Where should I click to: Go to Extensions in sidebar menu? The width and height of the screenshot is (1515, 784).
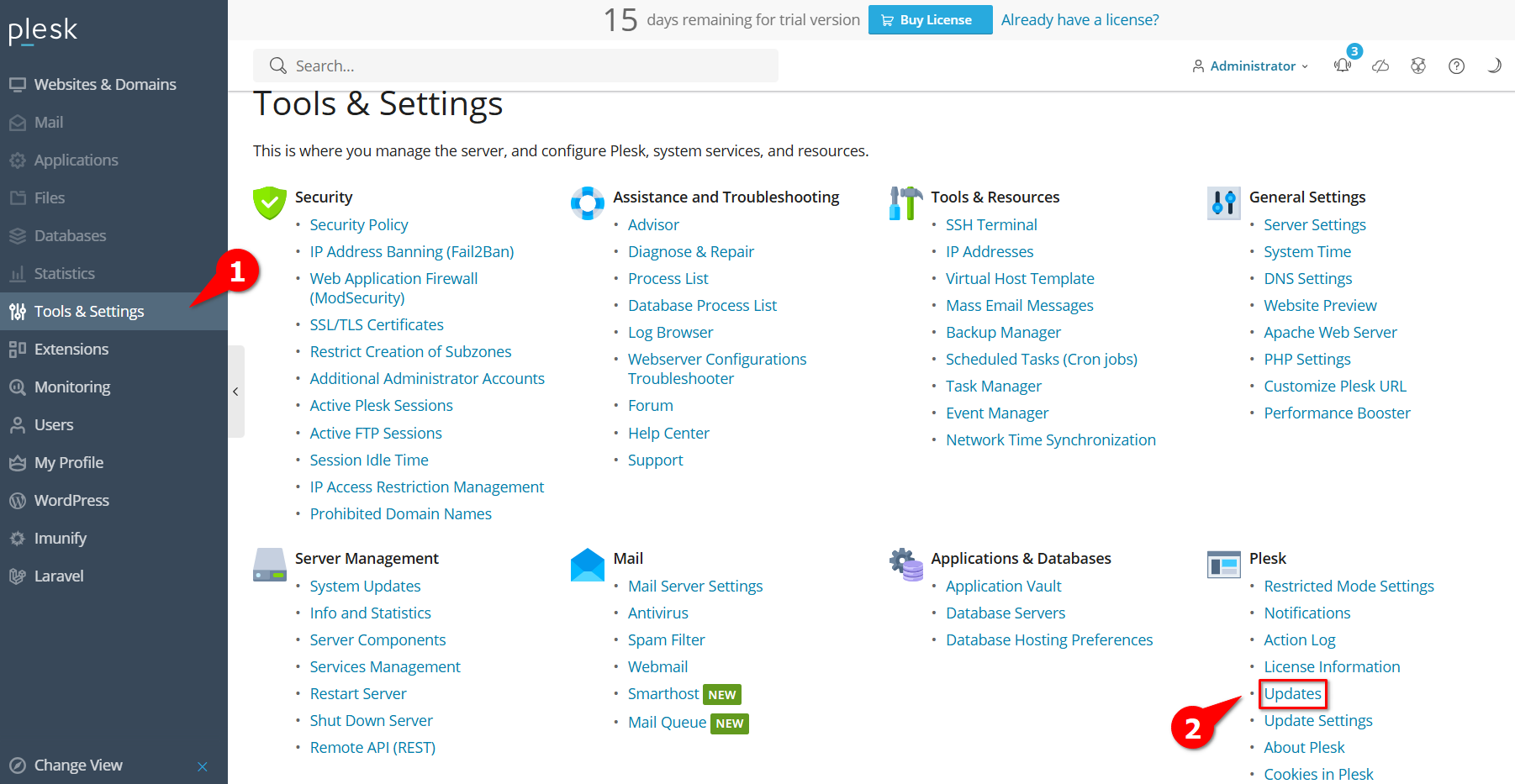(71, 349)
